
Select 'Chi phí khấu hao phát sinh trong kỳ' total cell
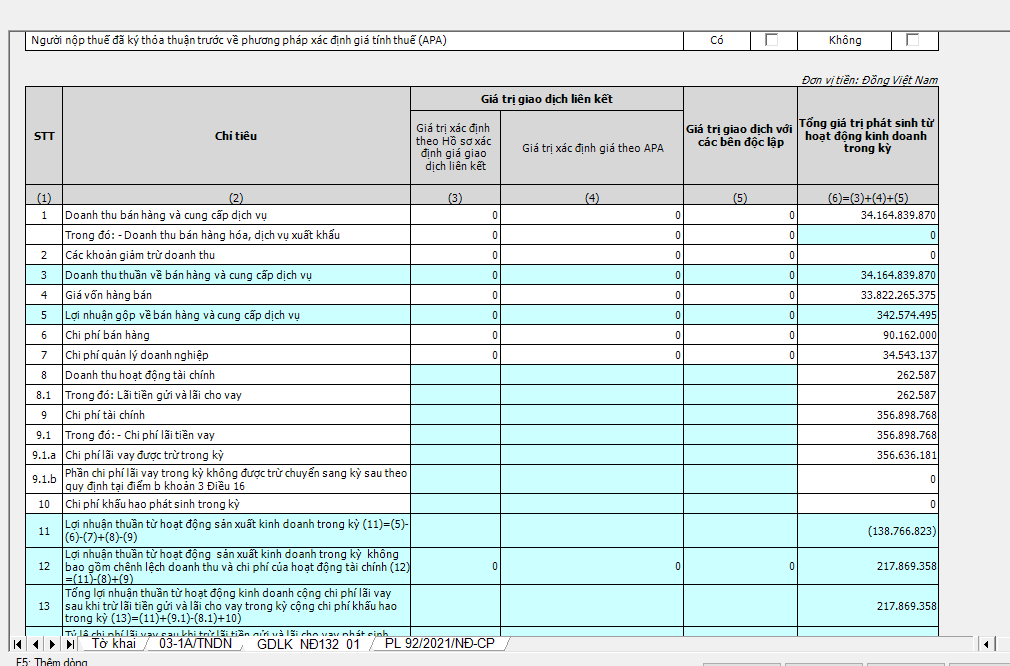tap(867, 505)
